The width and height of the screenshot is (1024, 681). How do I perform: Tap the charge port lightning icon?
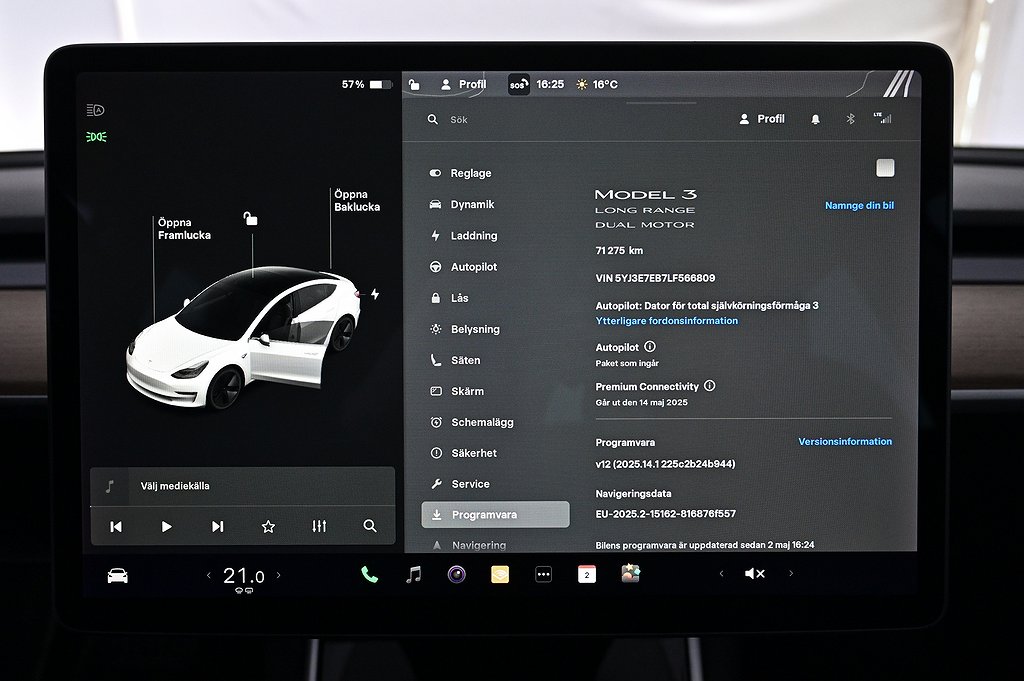pos(375,294)
